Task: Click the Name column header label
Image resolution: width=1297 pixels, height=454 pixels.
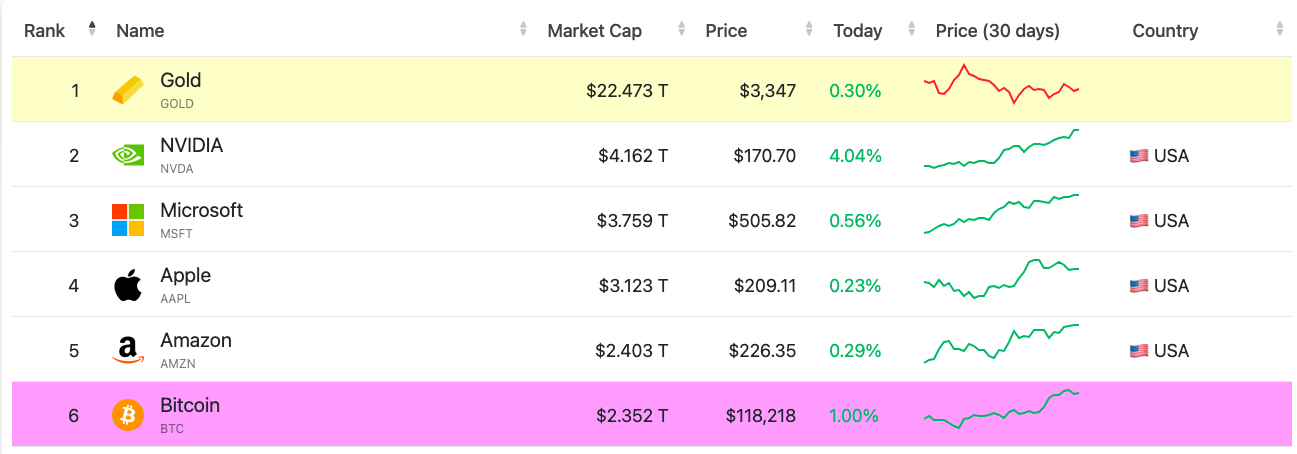Action: [x=140, y=31]
